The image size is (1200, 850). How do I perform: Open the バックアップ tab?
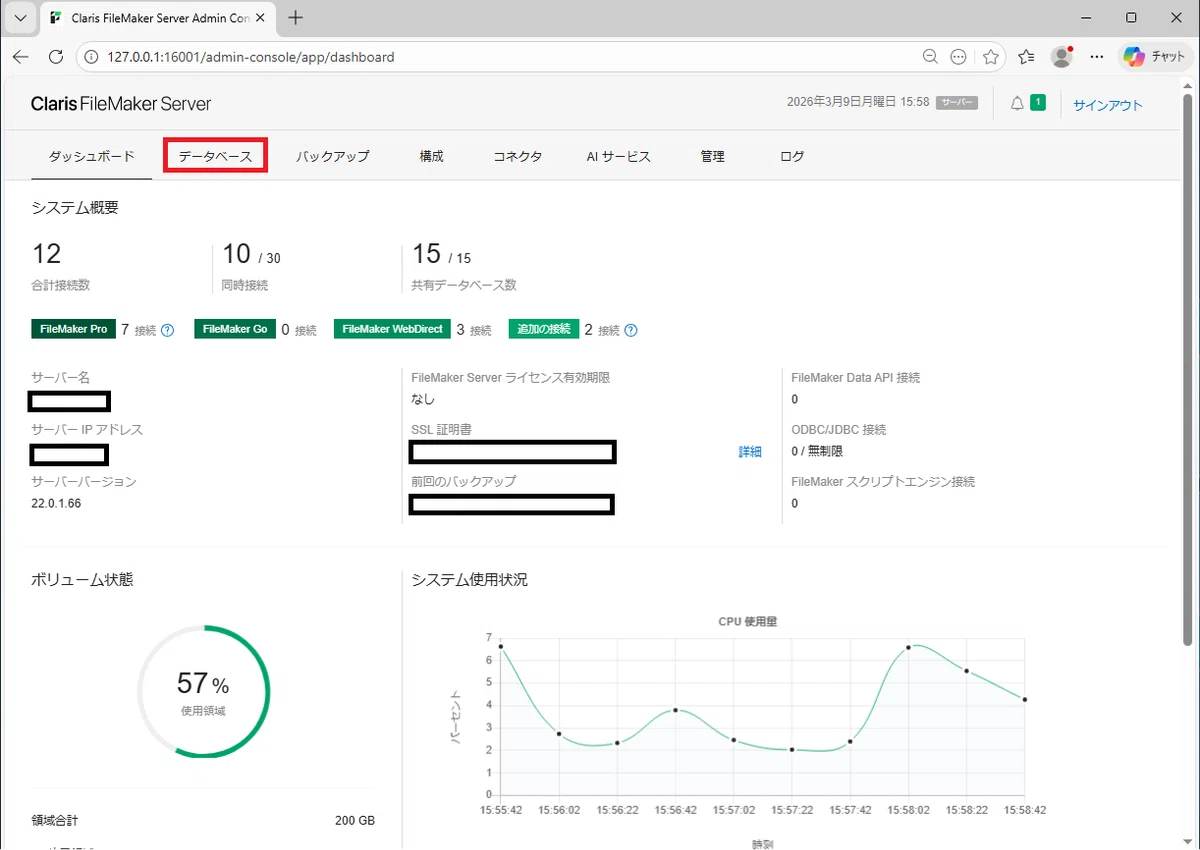(333, 156)
